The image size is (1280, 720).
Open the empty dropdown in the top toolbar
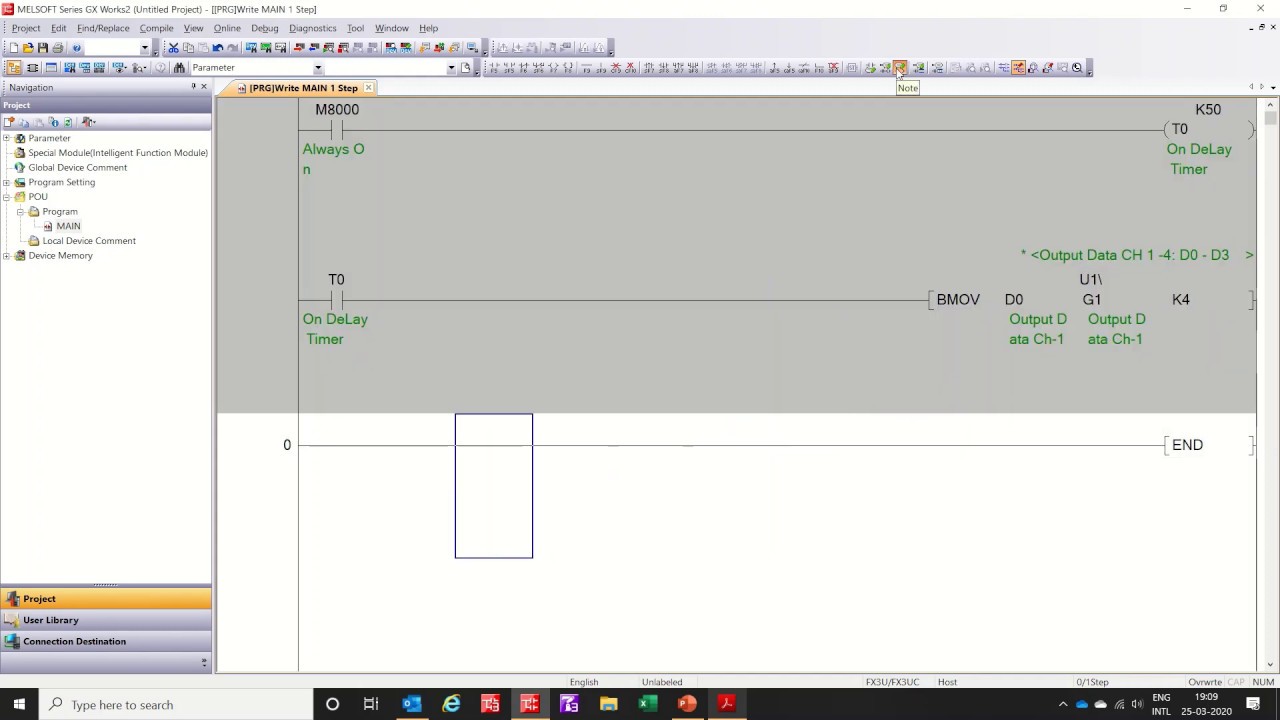(144, 48)
